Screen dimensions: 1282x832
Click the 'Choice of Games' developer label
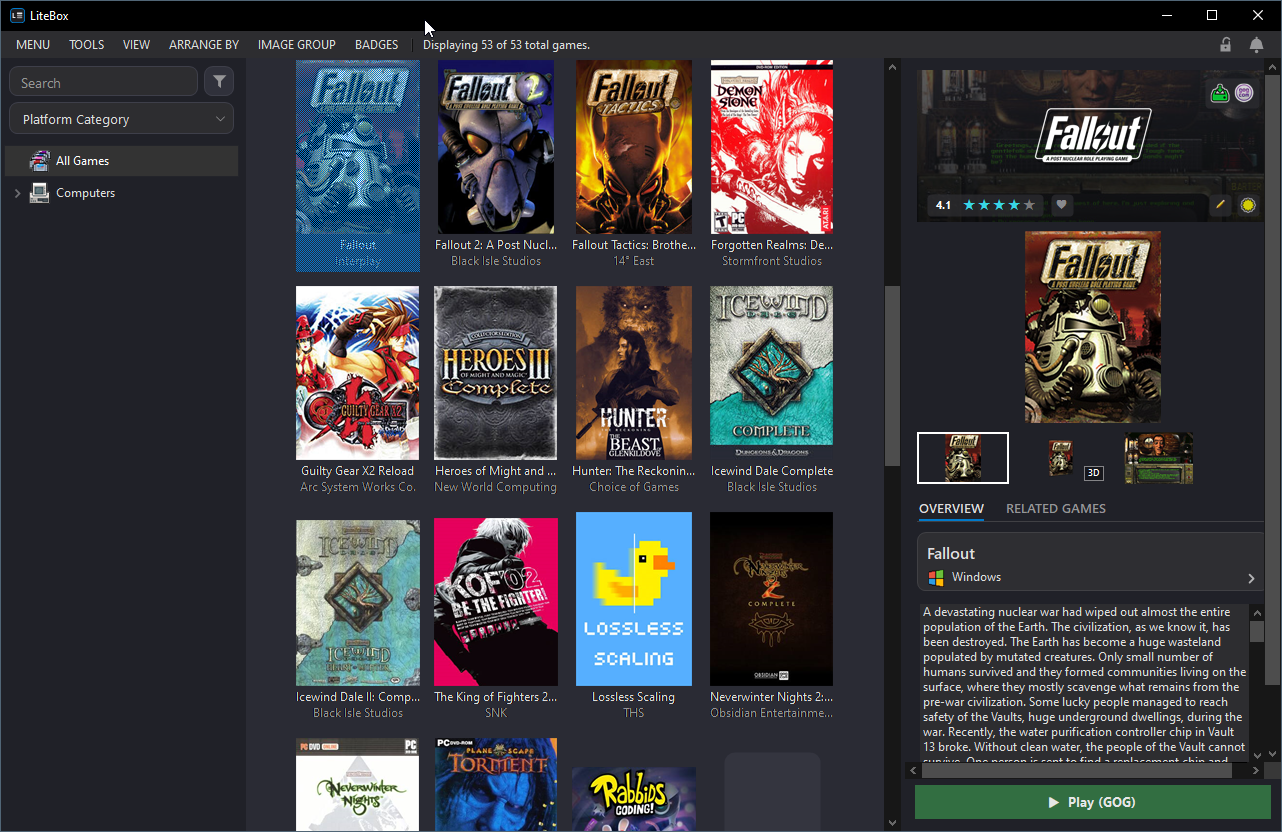[x=634, y=487]
